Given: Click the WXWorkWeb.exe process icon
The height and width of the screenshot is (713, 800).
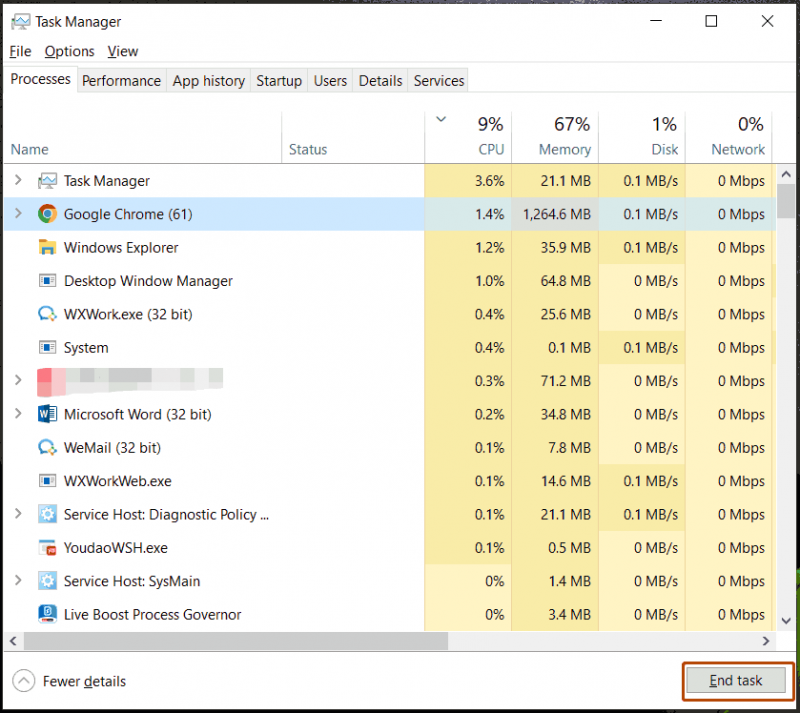Looking at the screenshot, I should pyautogui.click(x=47, y=481).
